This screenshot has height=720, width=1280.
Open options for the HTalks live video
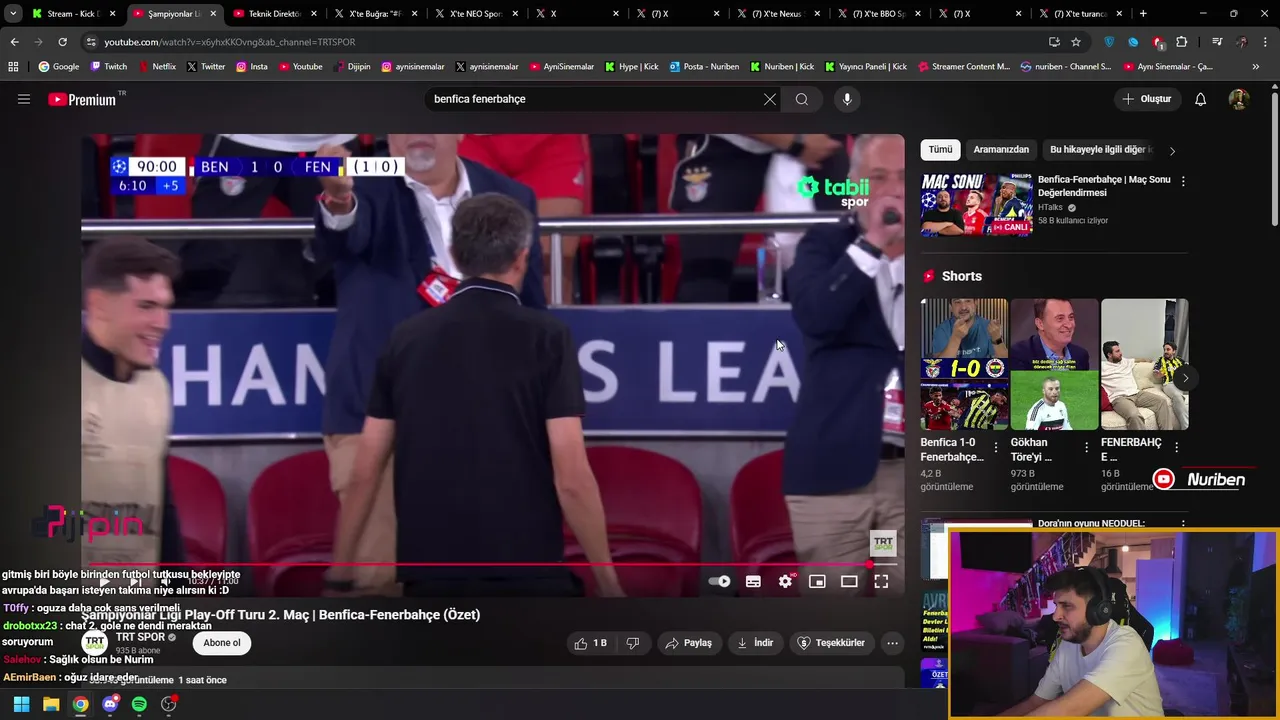click(x=1183, y=181)
